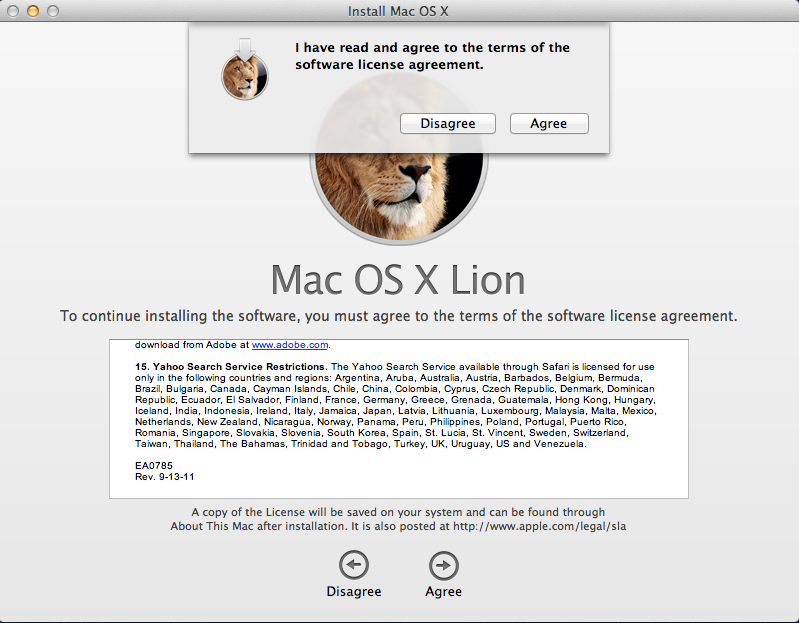The image size is (799, 623).
Task: Click the gray close window button
Action: (13, 11)
